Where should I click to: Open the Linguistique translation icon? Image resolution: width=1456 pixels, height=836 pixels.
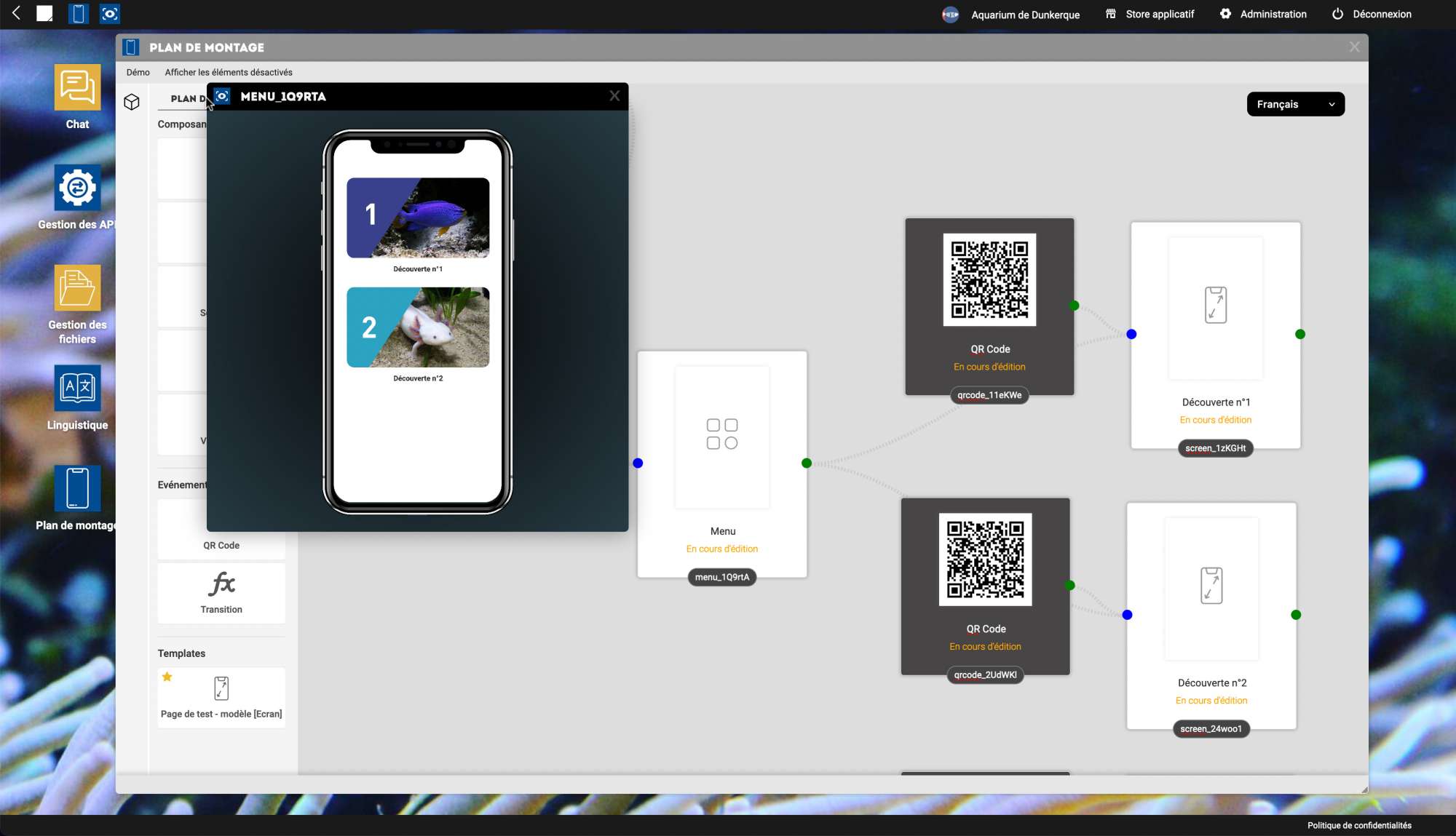pos(77,388)
